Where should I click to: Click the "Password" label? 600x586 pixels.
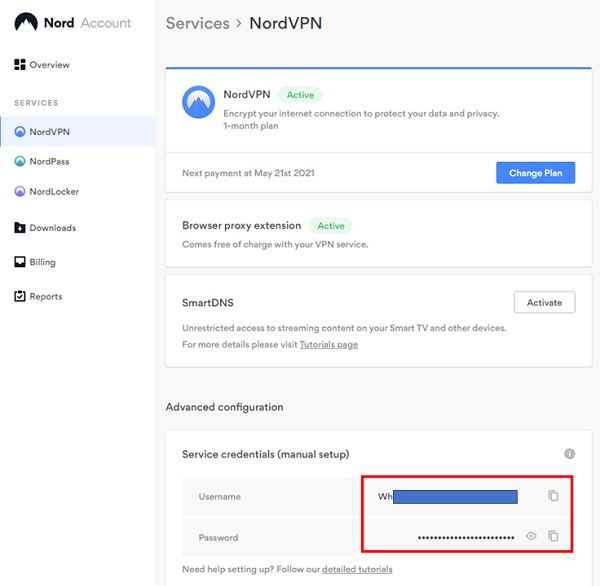218,537
